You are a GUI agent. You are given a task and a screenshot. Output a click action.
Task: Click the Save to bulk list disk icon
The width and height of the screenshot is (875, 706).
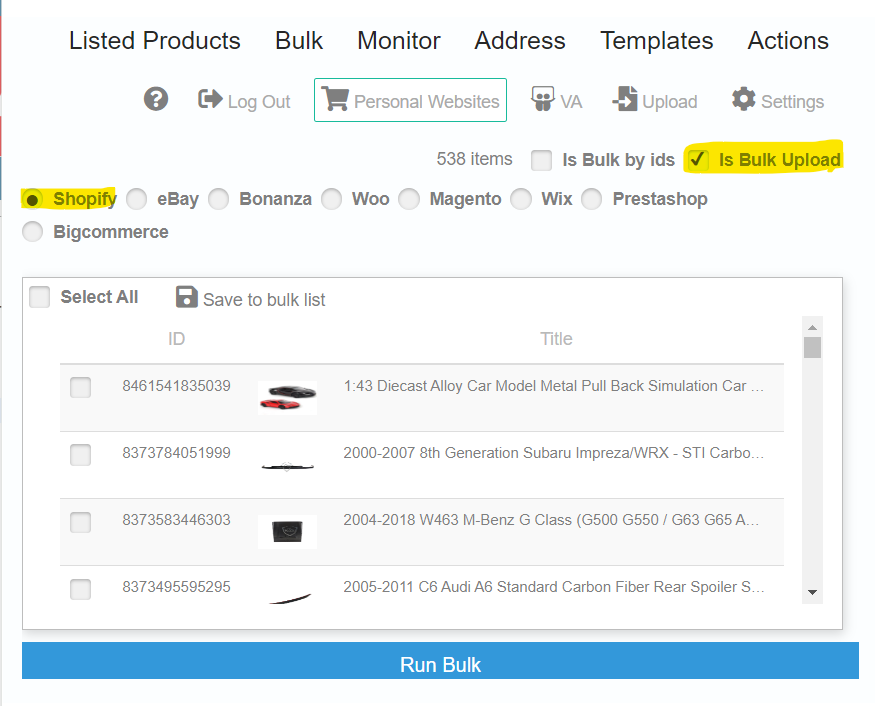pyautogui.click(x=186, y=297)
